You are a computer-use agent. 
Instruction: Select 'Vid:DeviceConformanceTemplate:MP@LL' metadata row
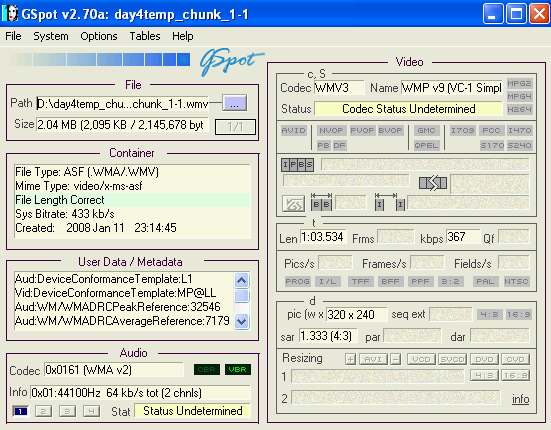click(124, 293)
